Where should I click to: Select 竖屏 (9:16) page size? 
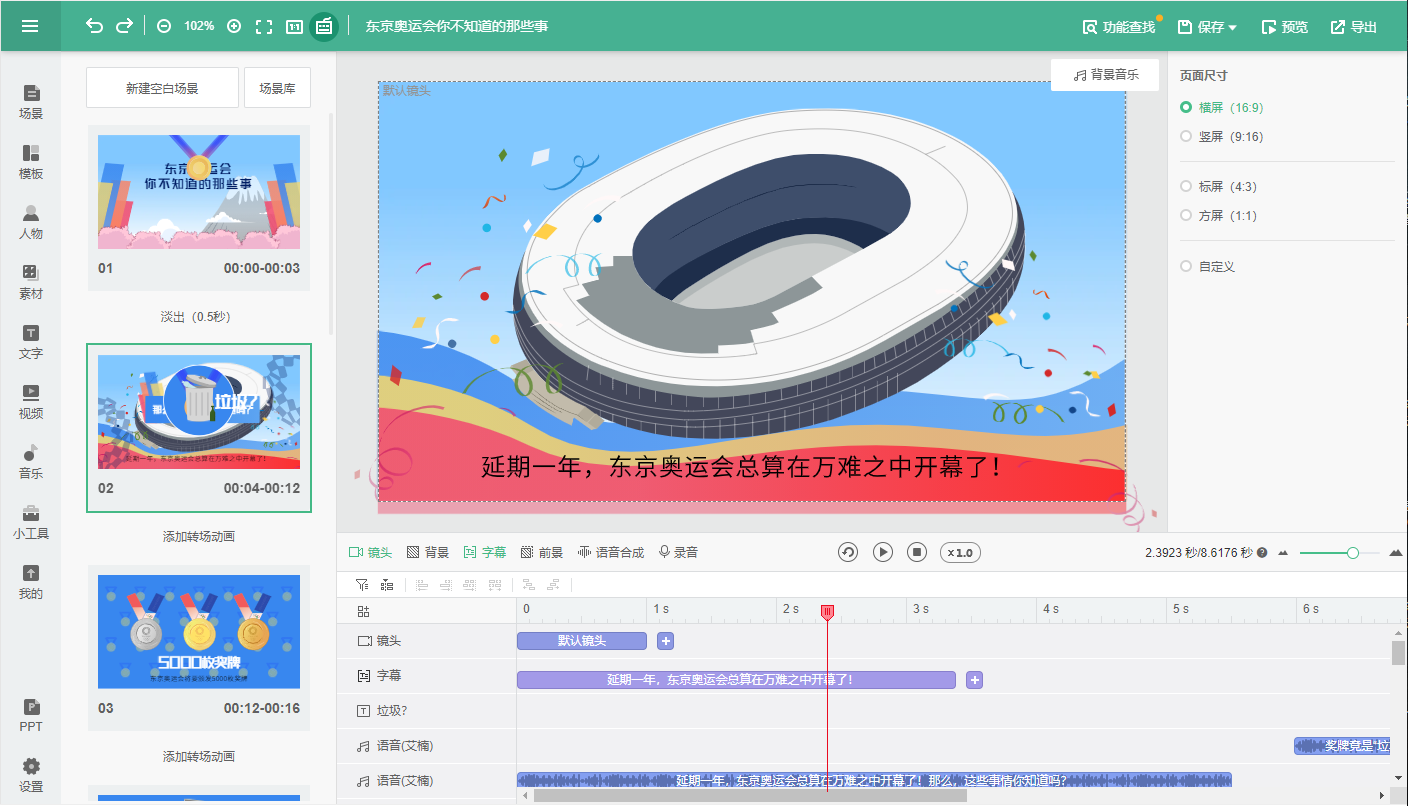pos(1220,136)
